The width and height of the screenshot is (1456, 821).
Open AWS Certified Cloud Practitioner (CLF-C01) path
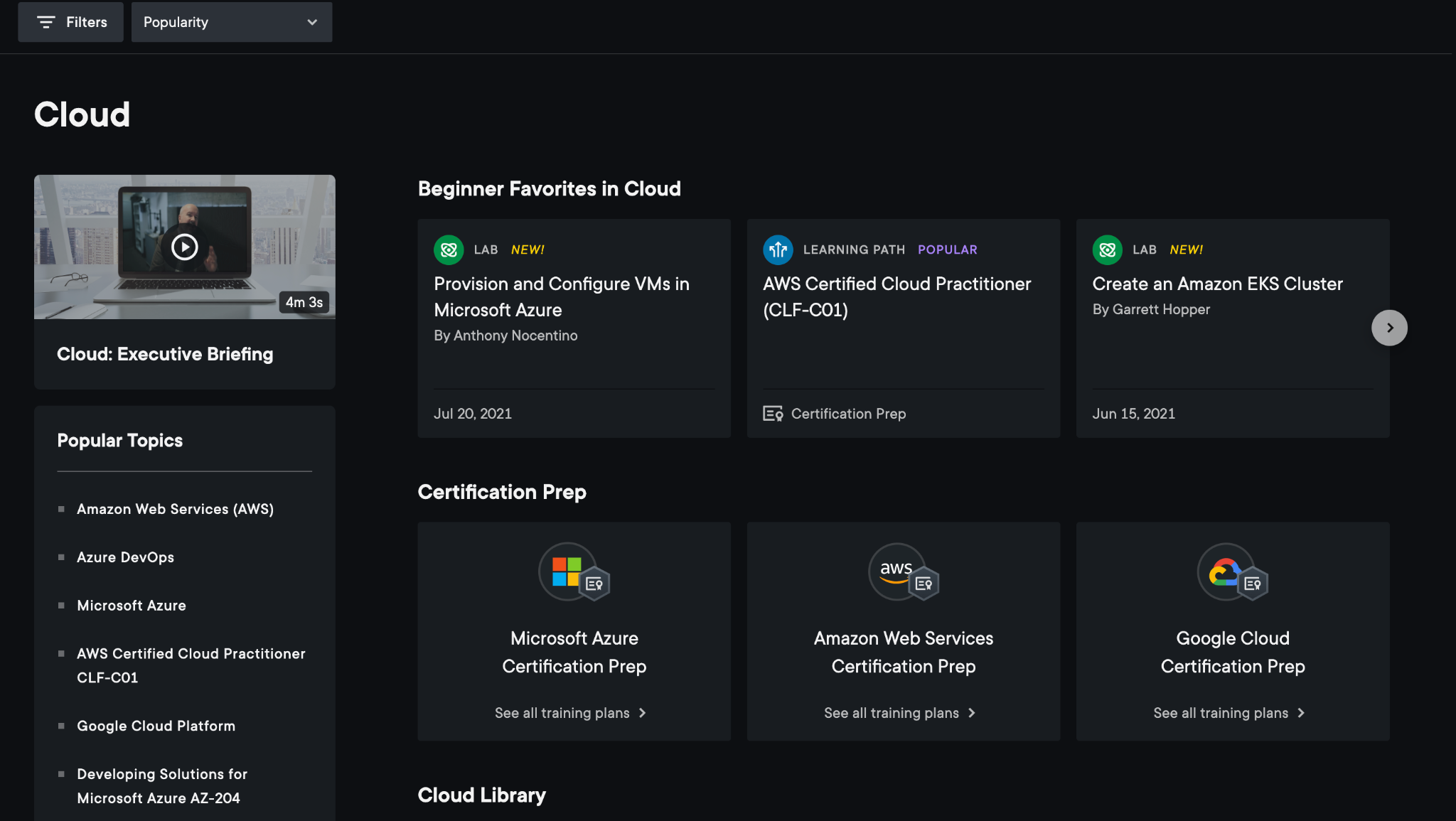896,296
